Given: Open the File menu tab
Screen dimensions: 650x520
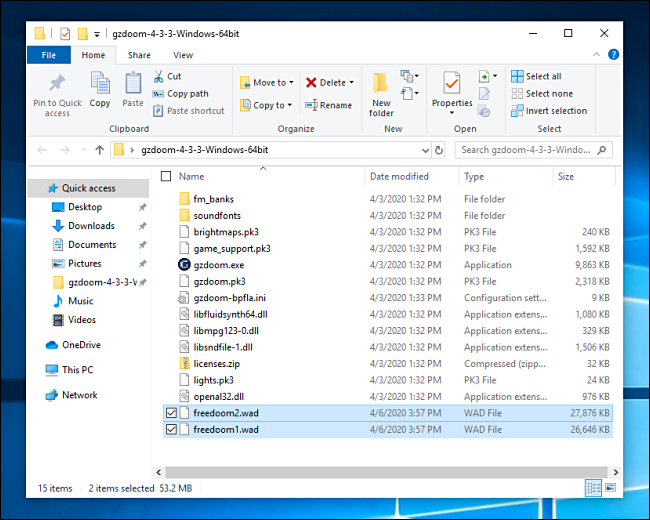Looking at the screenshot, I should [x=48, y=55].
